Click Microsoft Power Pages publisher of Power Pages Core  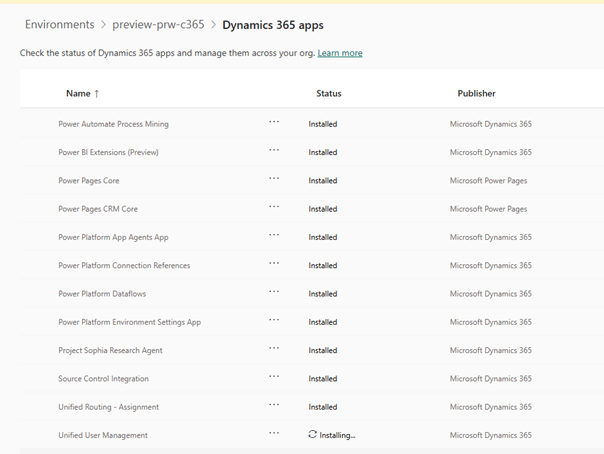(x=488, y=181)
